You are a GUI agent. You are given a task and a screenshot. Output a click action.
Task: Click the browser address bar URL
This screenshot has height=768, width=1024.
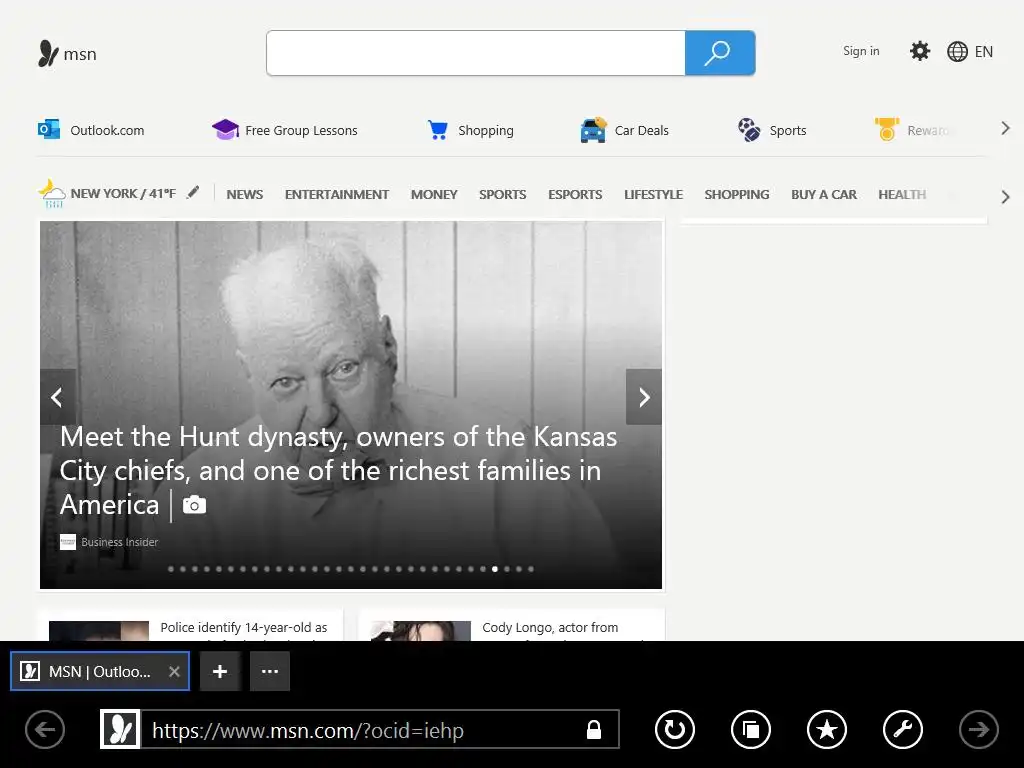pyautogui.click(x=308, y=730)
